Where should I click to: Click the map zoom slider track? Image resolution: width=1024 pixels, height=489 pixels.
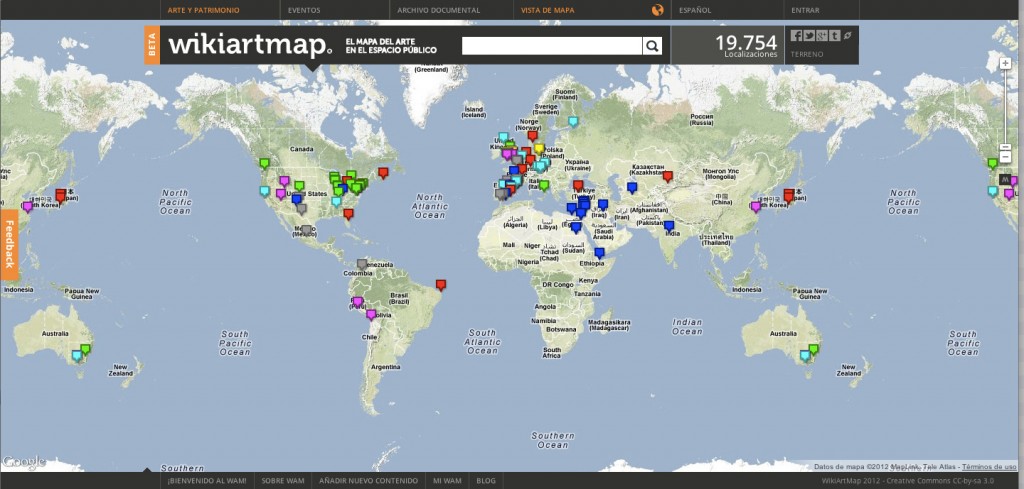pos(1005,110)
